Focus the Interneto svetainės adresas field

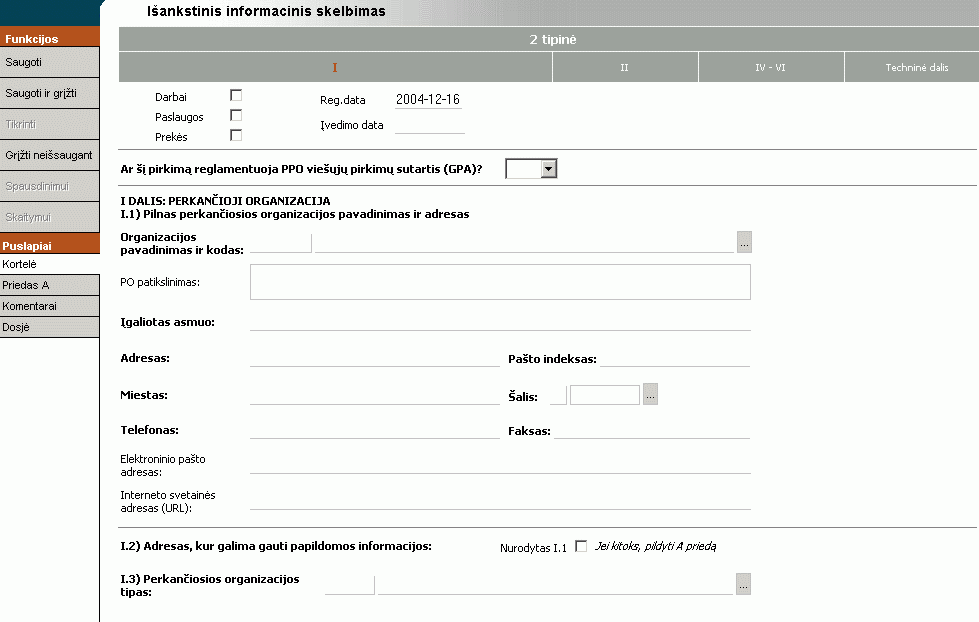pyautogui.click(x=500, y=502)
